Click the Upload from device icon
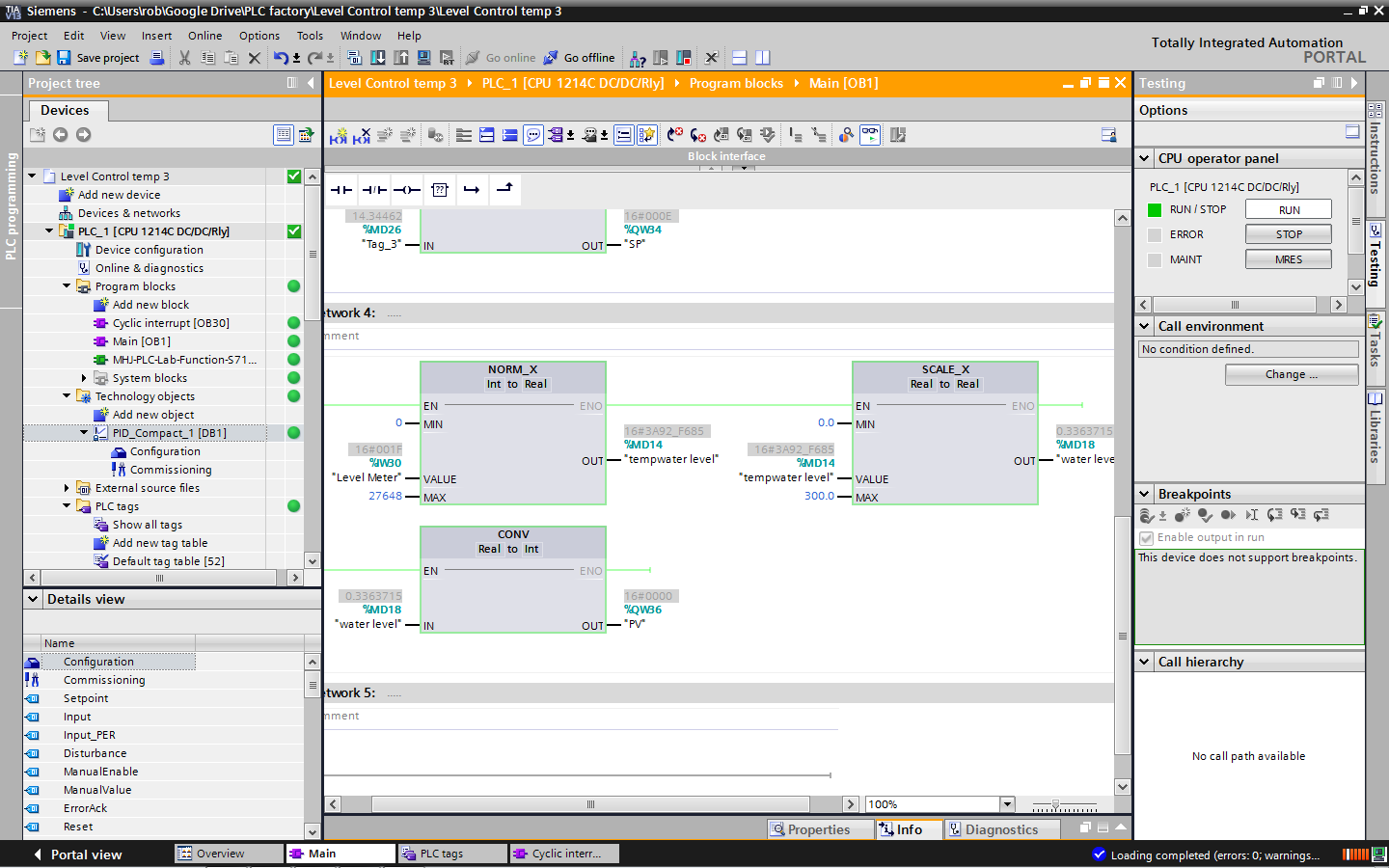This screenshot has height=868, width=1389. pos(401,58)
